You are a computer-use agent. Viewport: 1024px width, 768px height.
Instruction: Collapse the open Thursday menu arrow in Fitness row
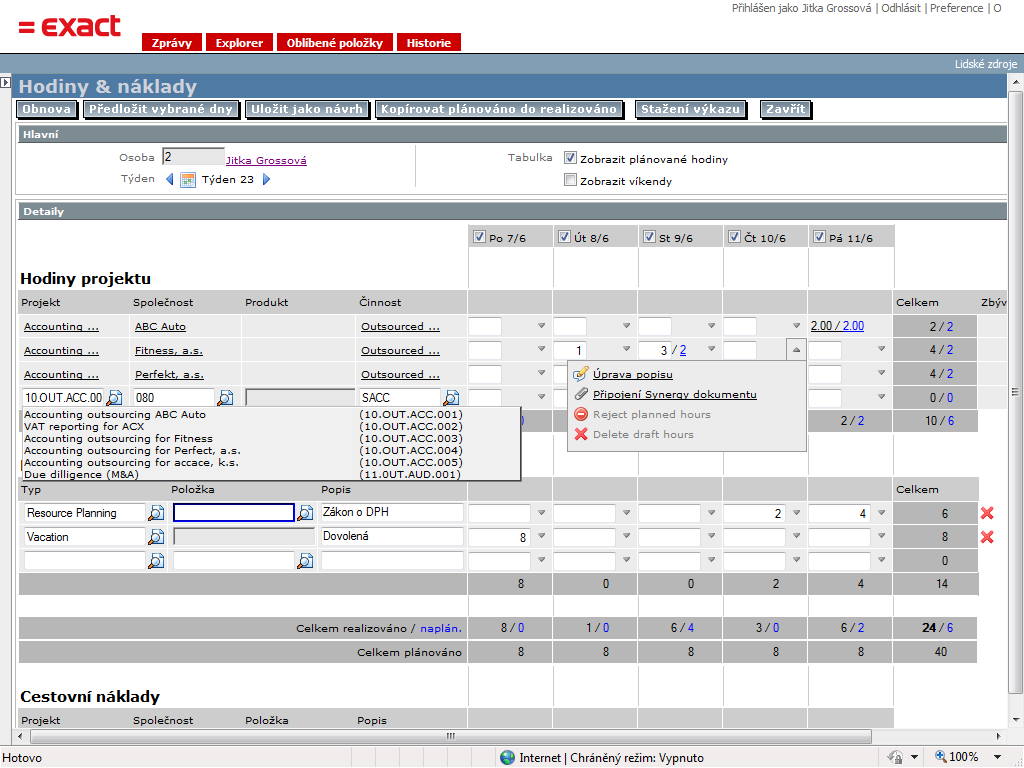coord(796,350)
